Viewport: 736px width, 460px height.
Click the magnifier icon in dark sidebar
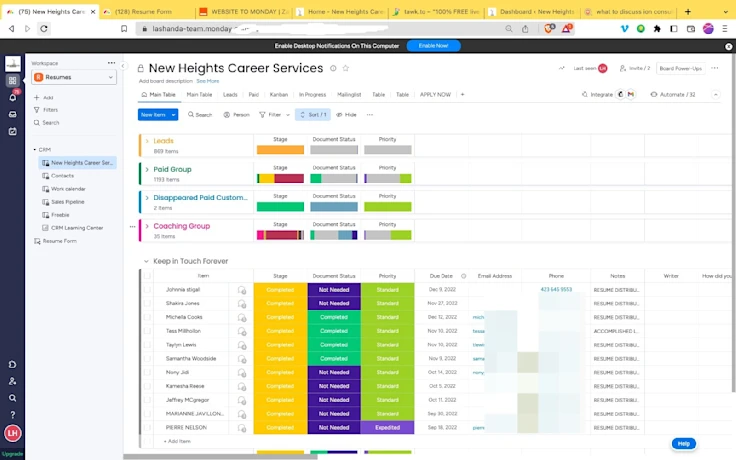(13, 398)
